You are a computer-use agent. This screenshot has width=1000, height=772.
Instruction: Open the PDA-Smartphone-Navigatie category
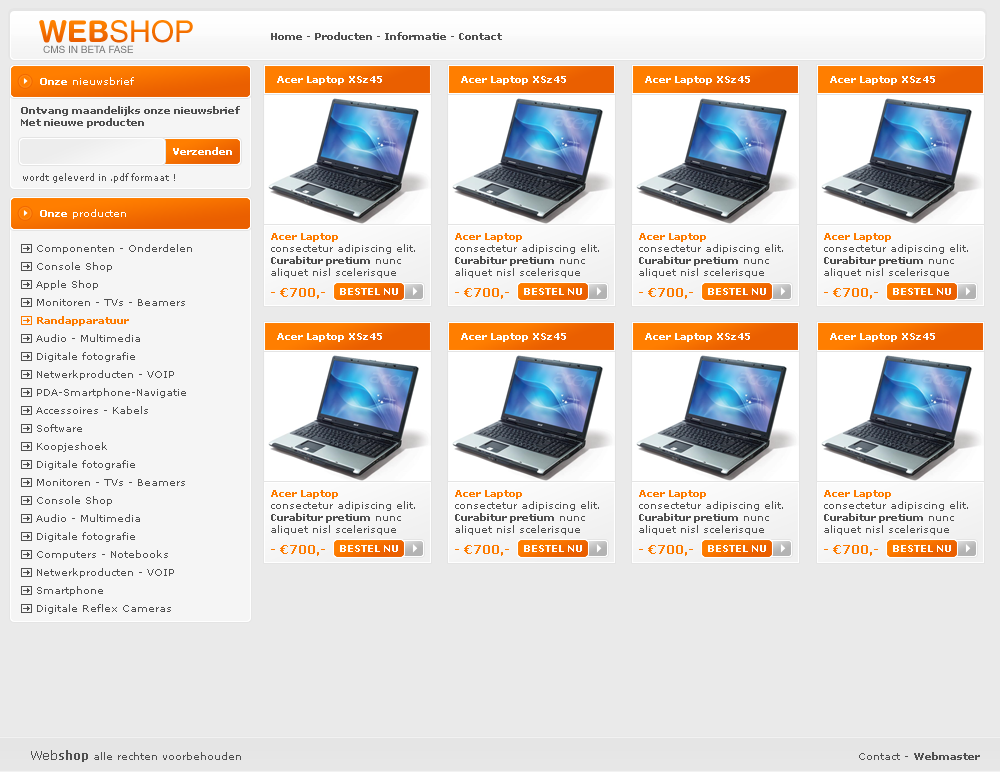(111, 392)
